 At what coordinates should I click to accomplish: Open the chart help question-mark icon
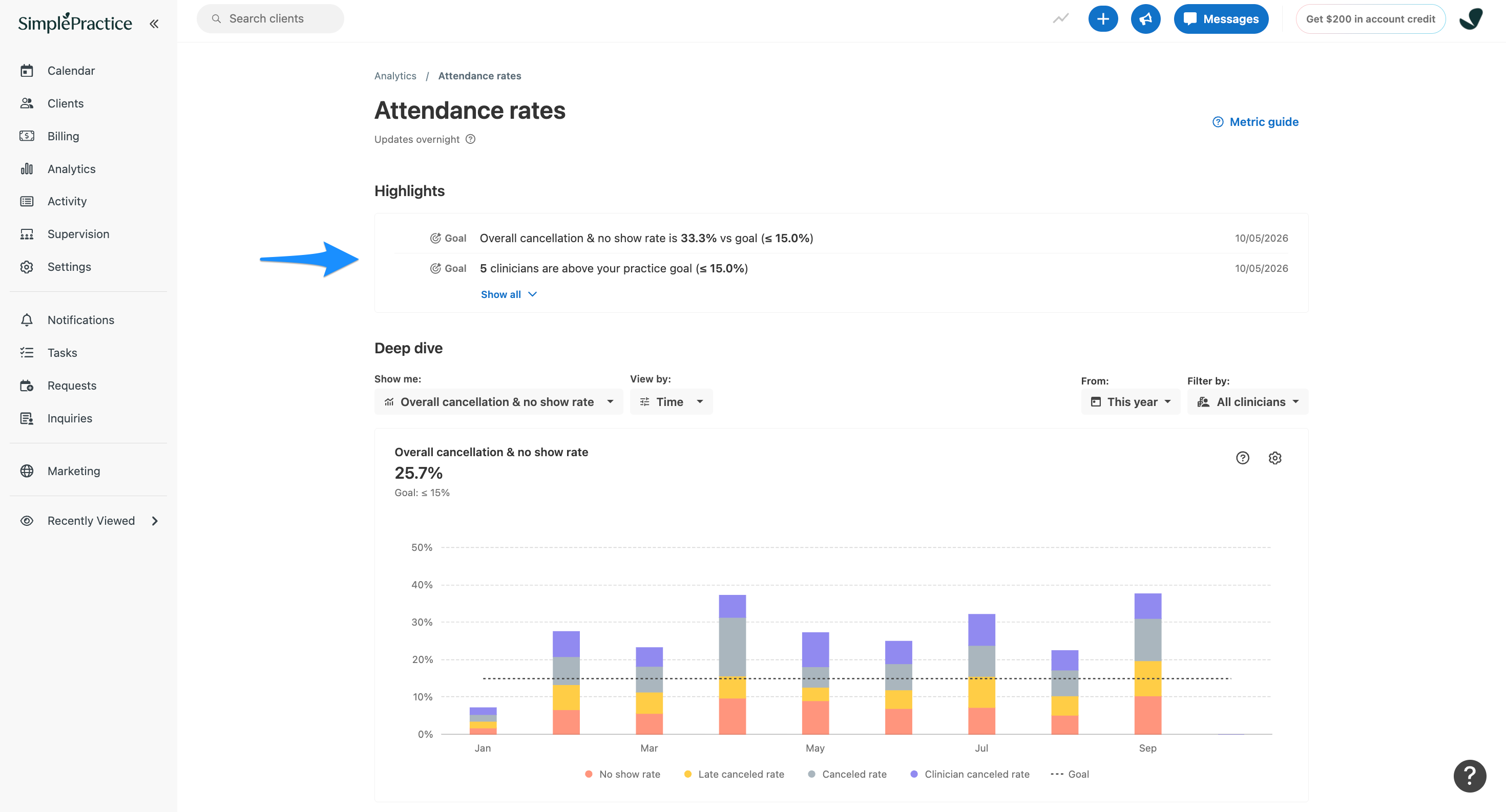click(1242, 458)
